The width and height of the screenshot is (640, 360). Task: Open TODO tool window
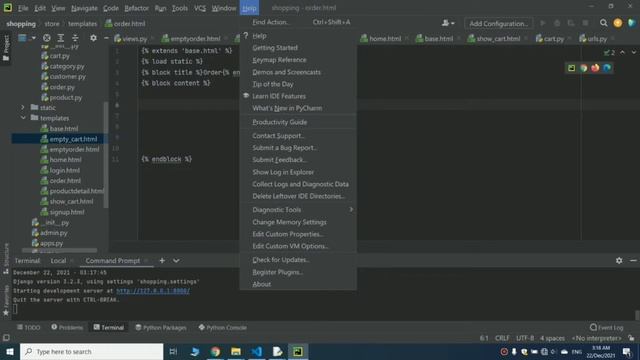point(29,328)
